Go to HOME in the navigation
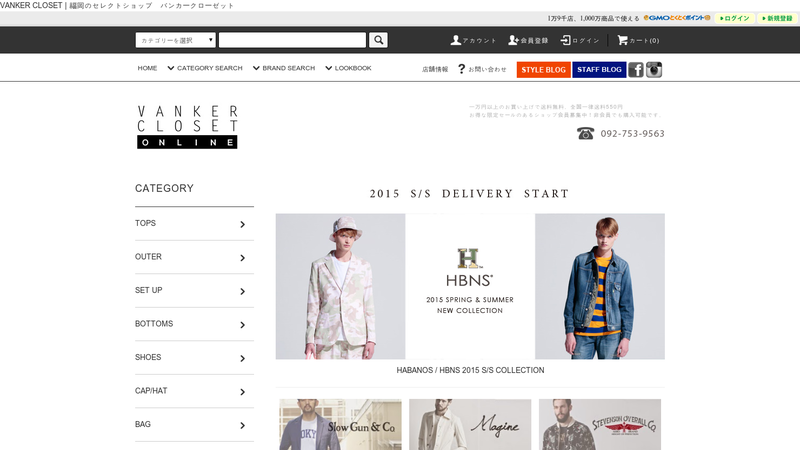This screenshot has height=450, width=800. pos(147,68)
